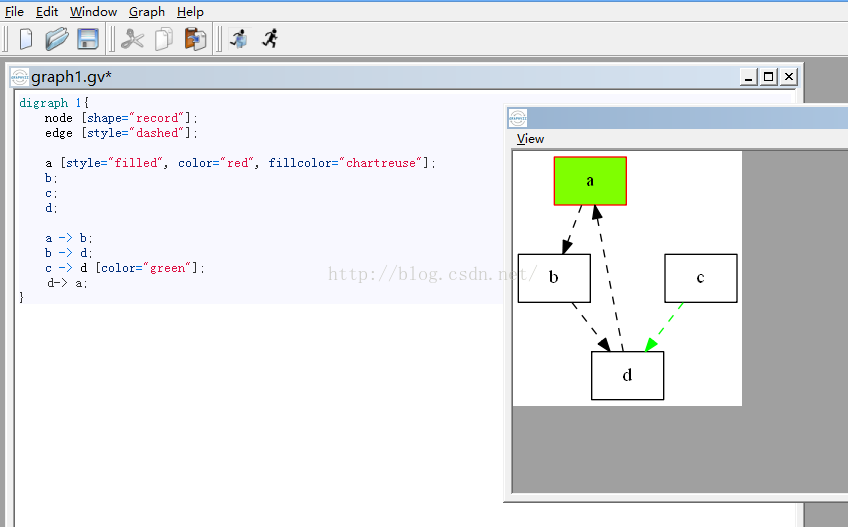Viewport: 848px width, 527px height.
Task: Click the preview window Graphviz icon
Action: (x=518, y=118)
